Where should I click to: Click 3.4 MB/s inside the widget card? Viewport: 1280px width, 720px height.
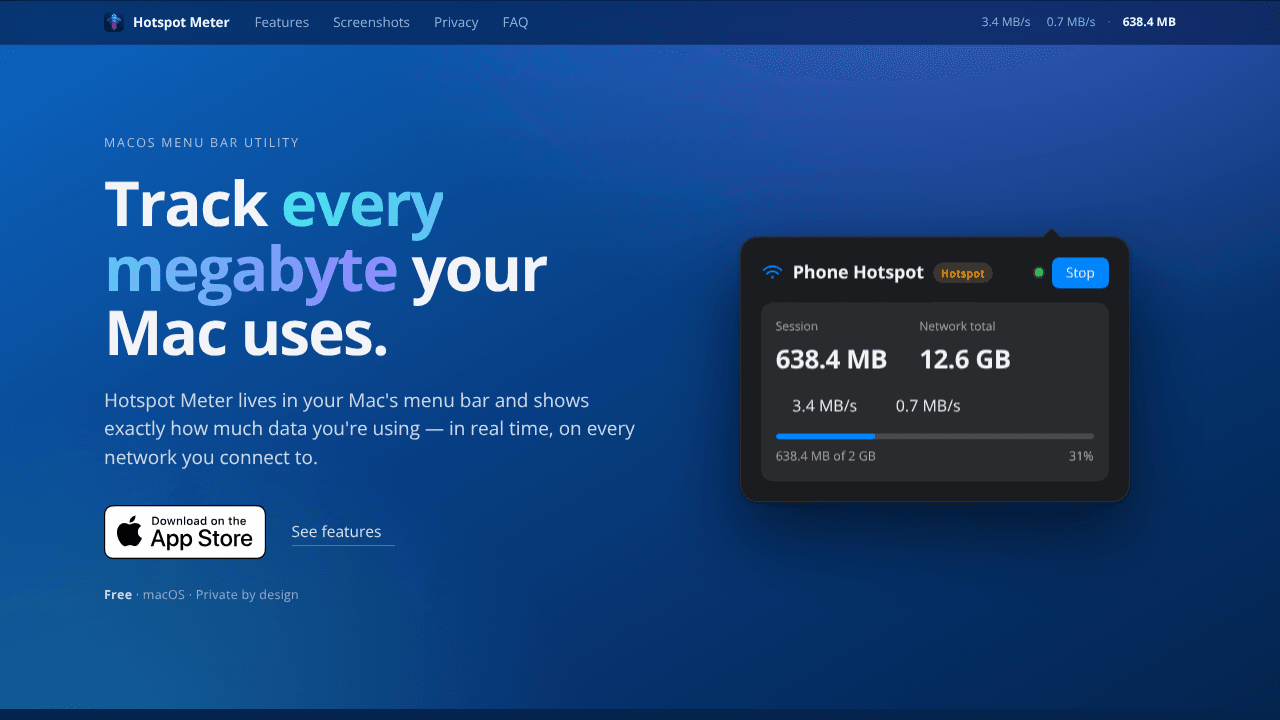click(824, 406)
